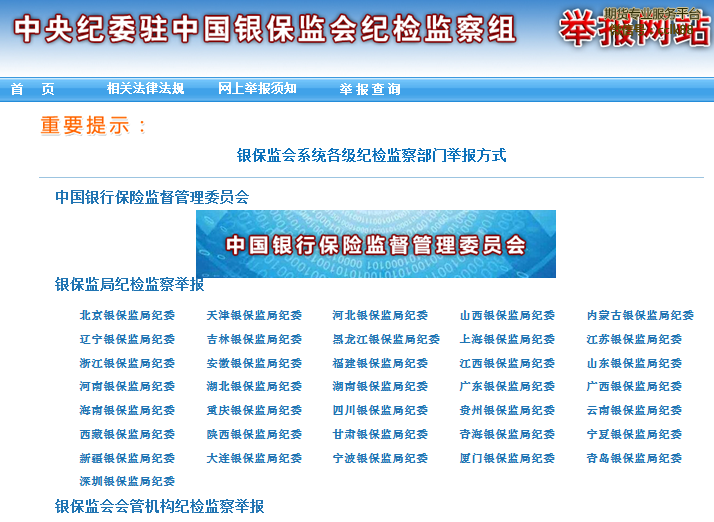Click the 举报网站 red header logo

pos(634,28)
